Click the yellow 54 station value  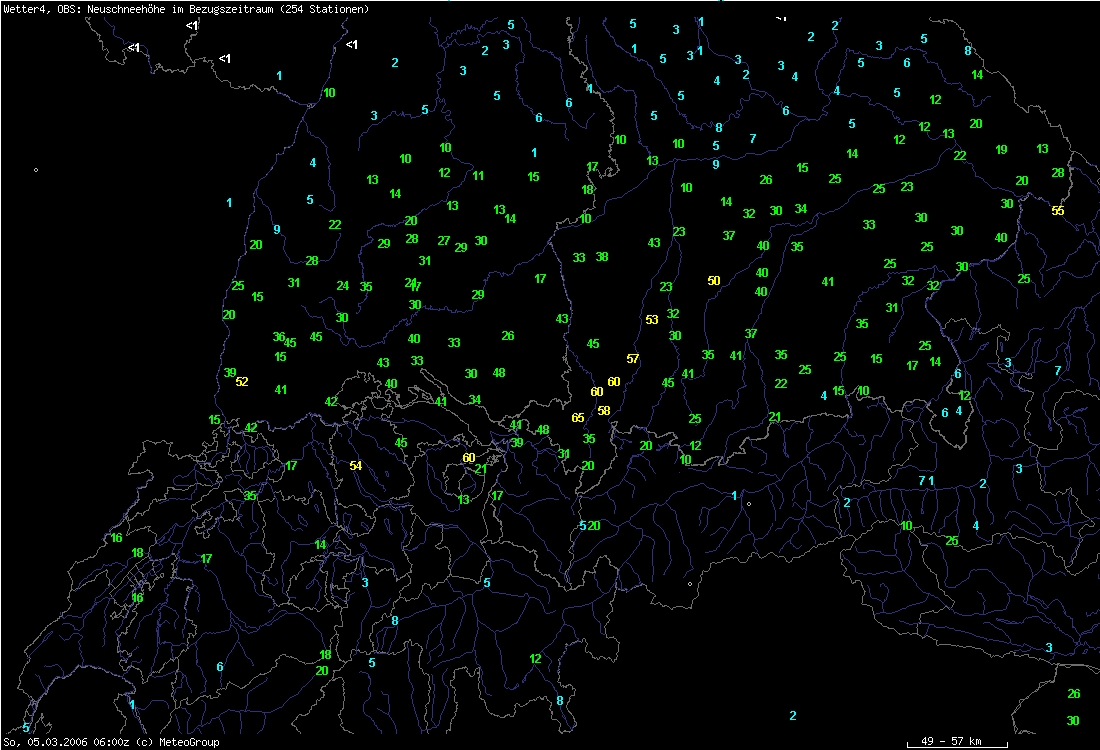[x=355, y=466]
